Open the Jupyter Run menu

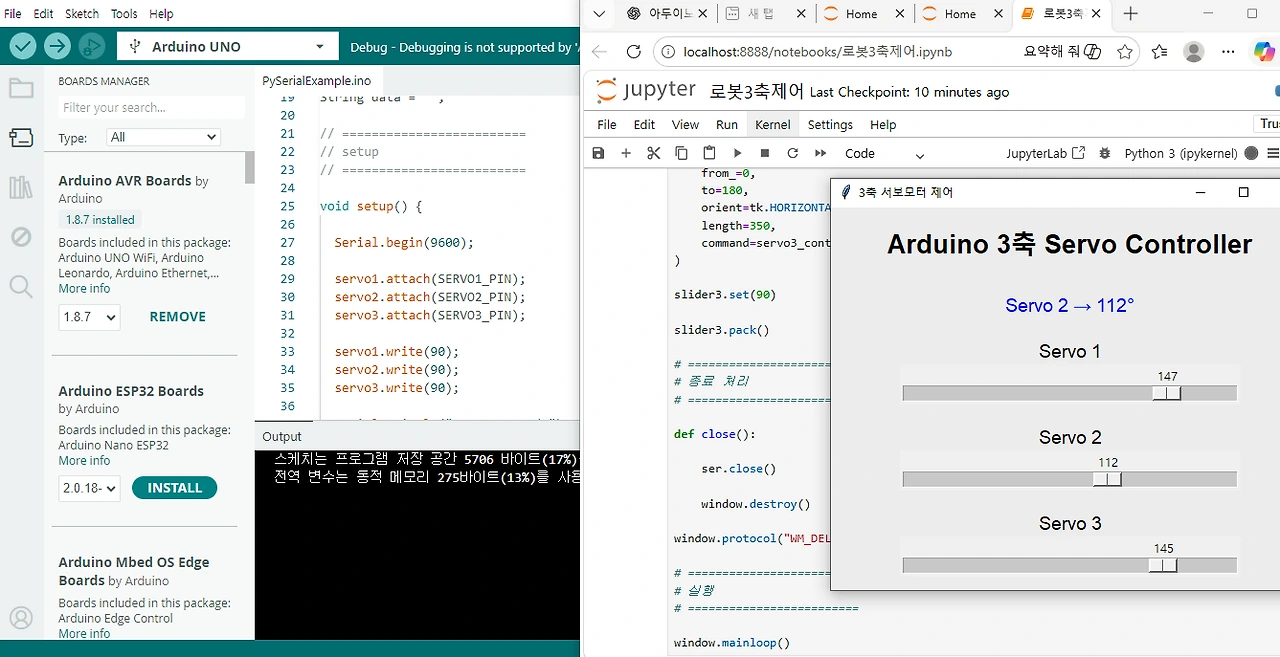pyautogui.click(x=727, y=125)
